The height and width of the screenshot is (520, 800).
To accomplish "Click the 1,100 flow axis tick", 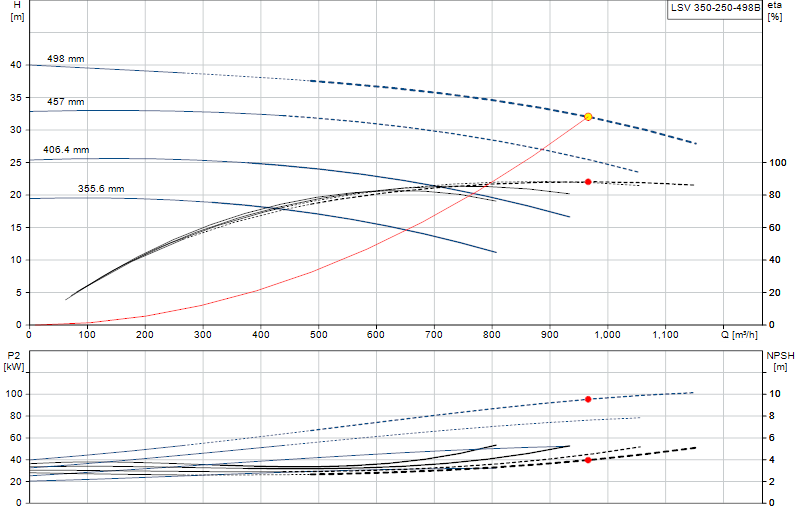I will tap(665, 335).
